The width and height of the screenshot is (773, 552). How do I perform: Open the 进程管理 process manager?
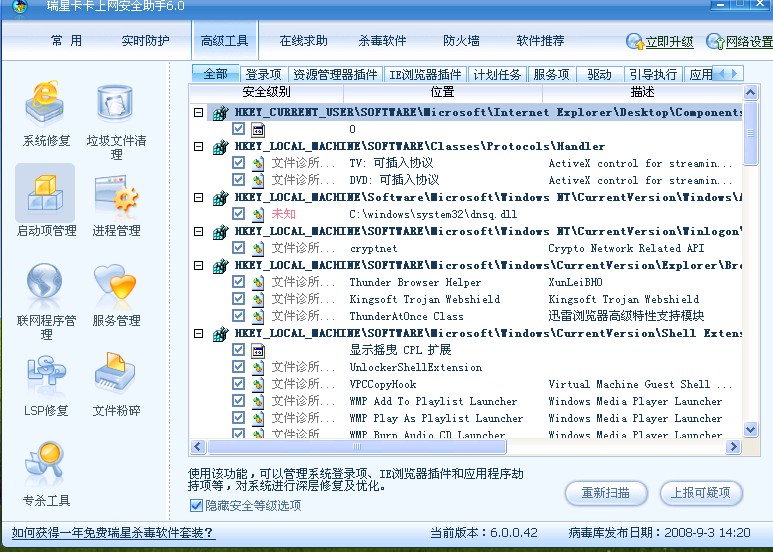116,204
